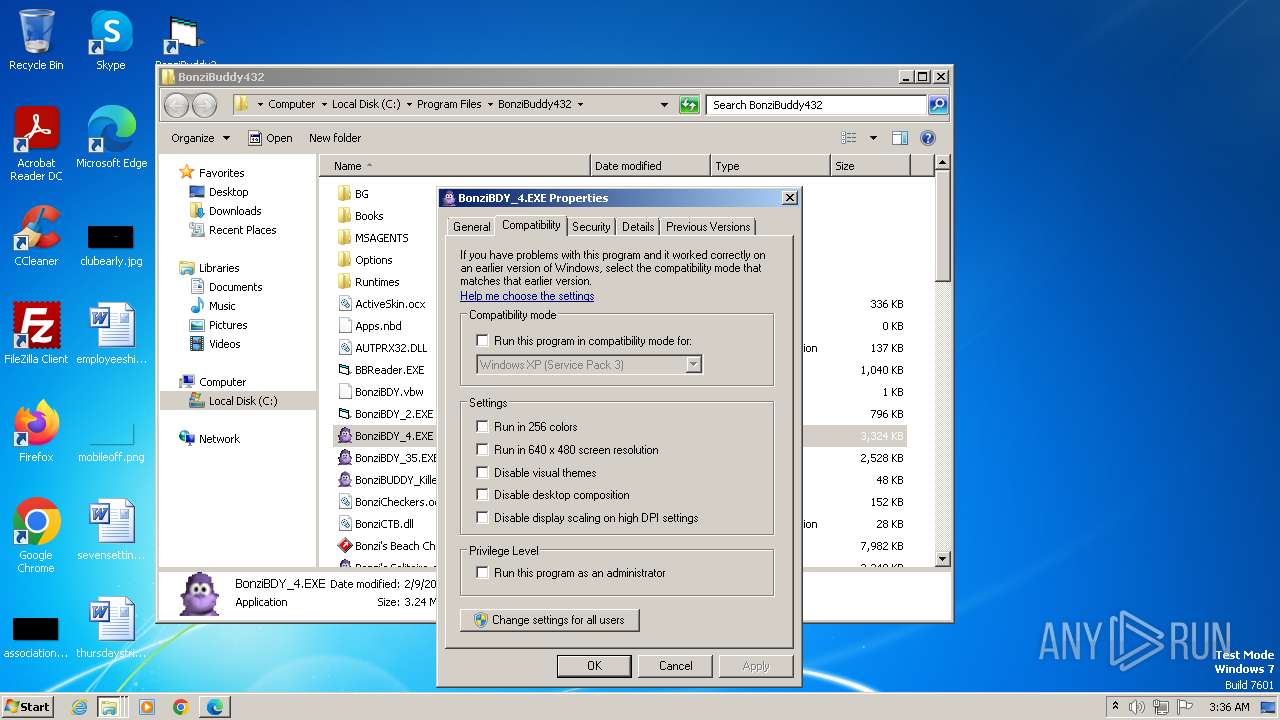
Task: Click the Open button in Explorer toolbar
Action: coord(270,138)
